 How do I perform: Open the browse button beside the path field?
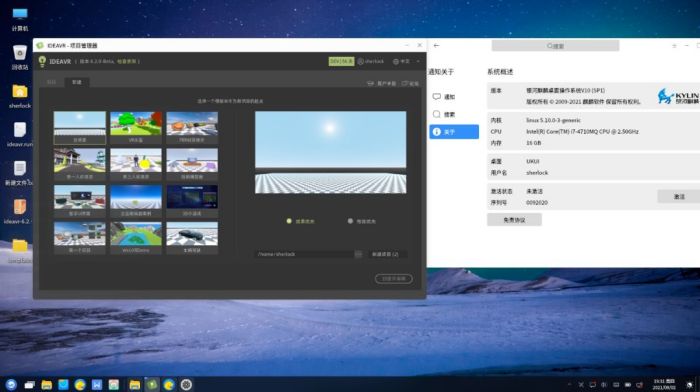coord(358,254)
